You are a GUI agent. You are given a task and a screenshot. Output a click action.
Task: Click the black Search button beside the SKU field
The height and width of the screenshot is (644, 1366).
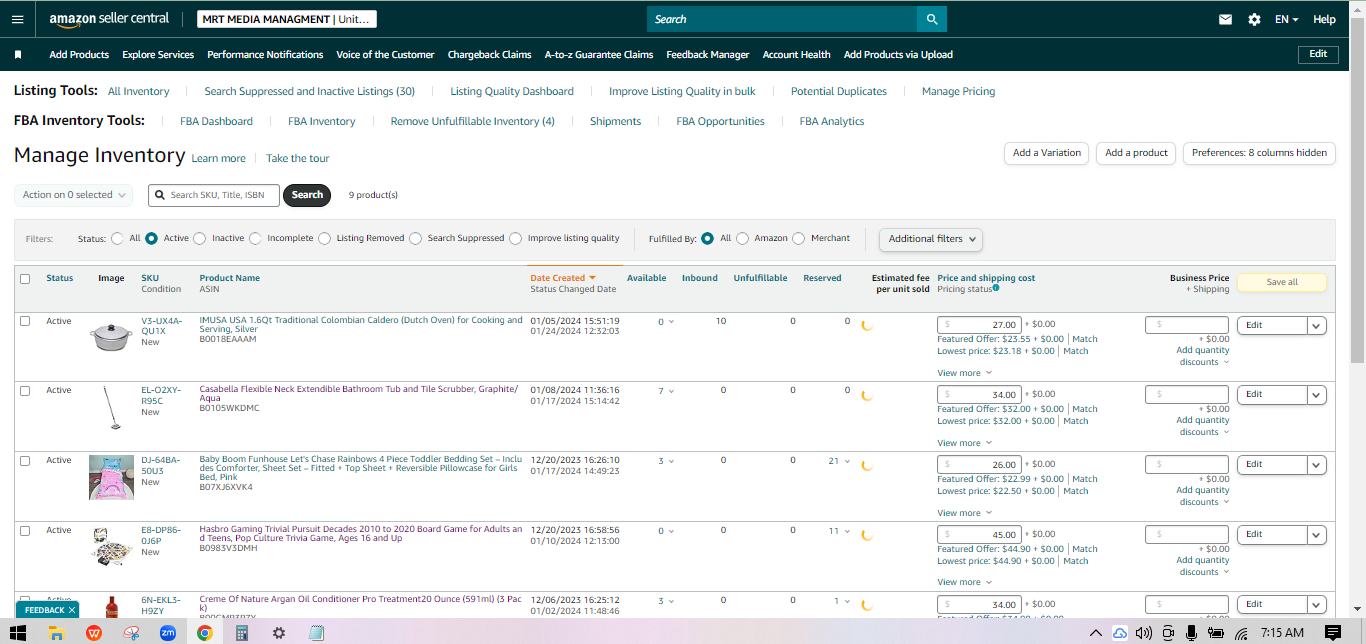point(307,195)
